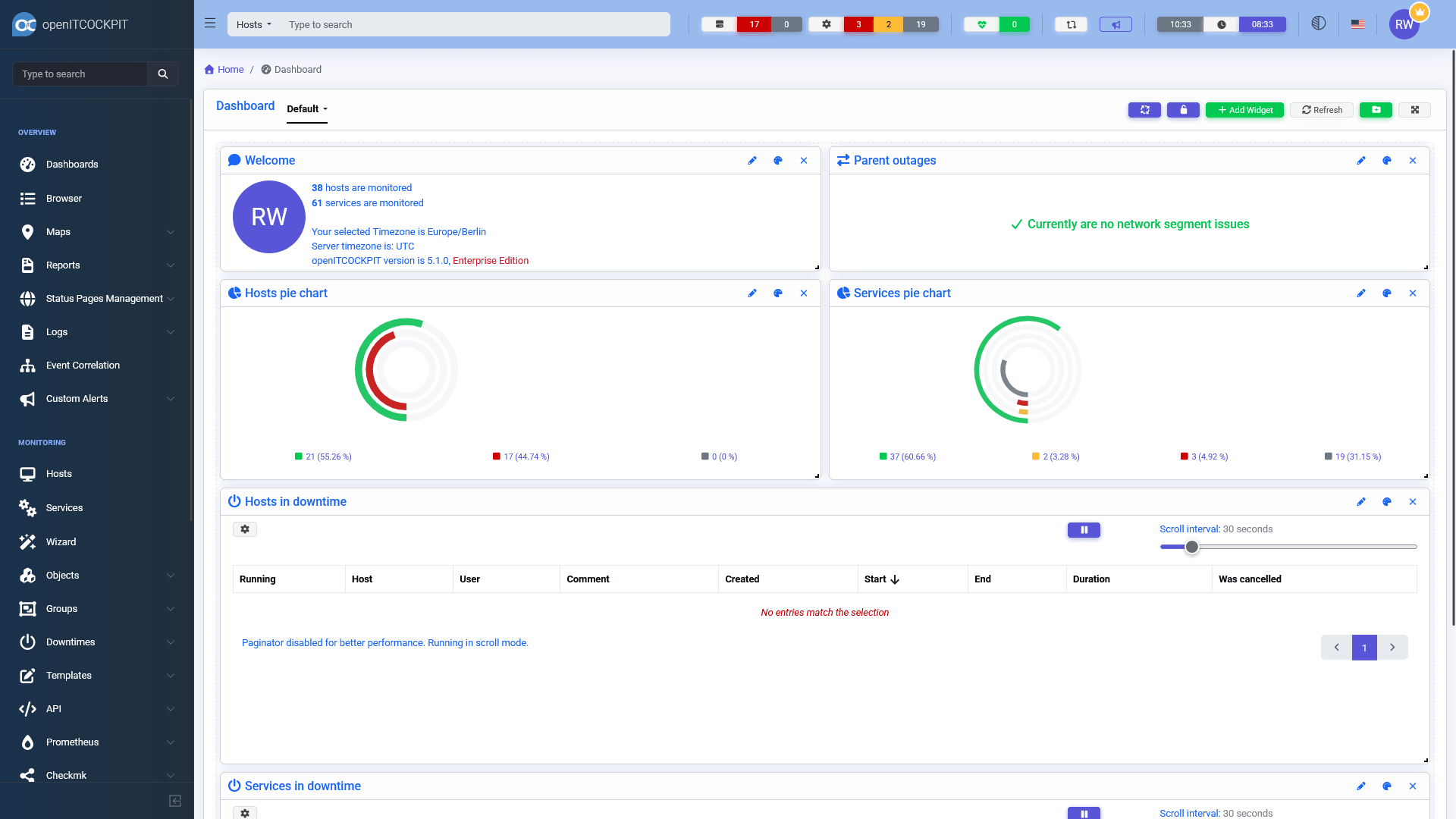The width and height of the screenshot is (1456, 819).
Task: Click the export sync icon in header
Action: click(1072, 24)
